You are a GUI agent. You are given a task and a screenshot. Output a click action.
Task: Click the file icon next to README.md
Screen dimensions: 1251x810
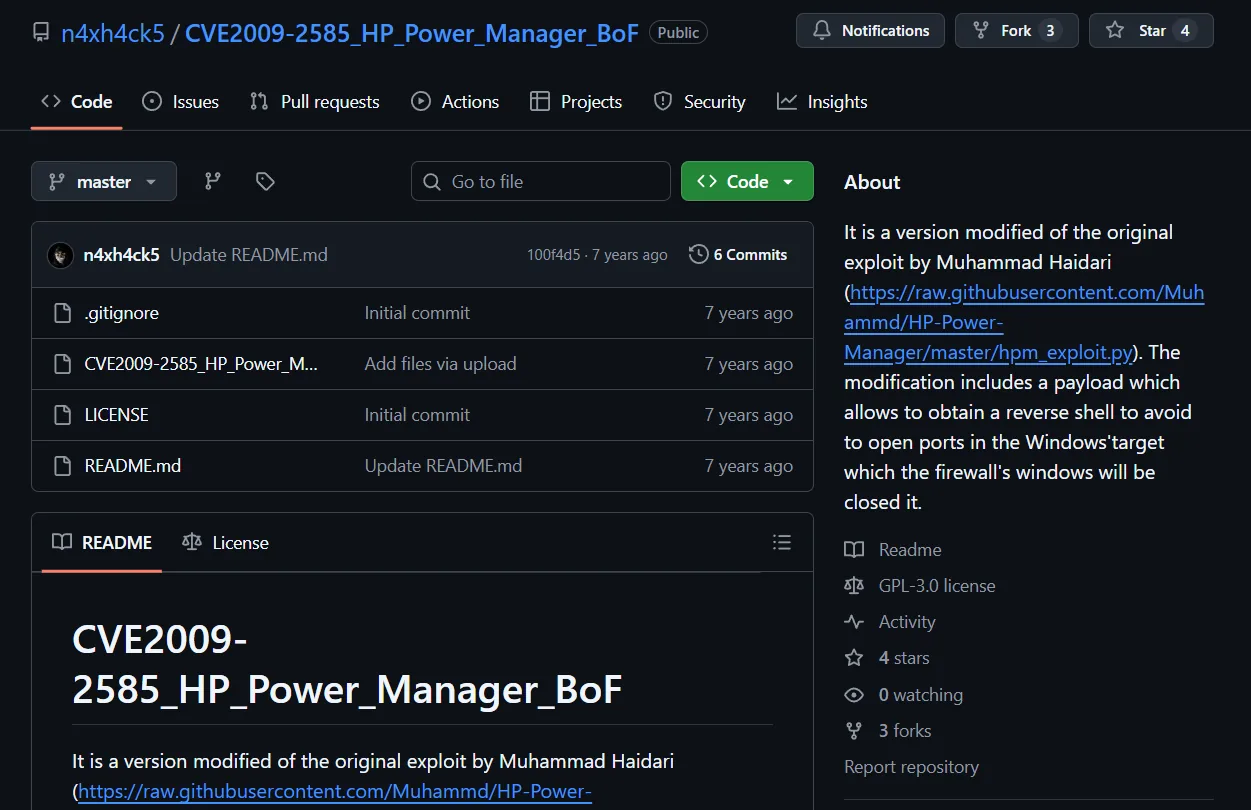62,466
